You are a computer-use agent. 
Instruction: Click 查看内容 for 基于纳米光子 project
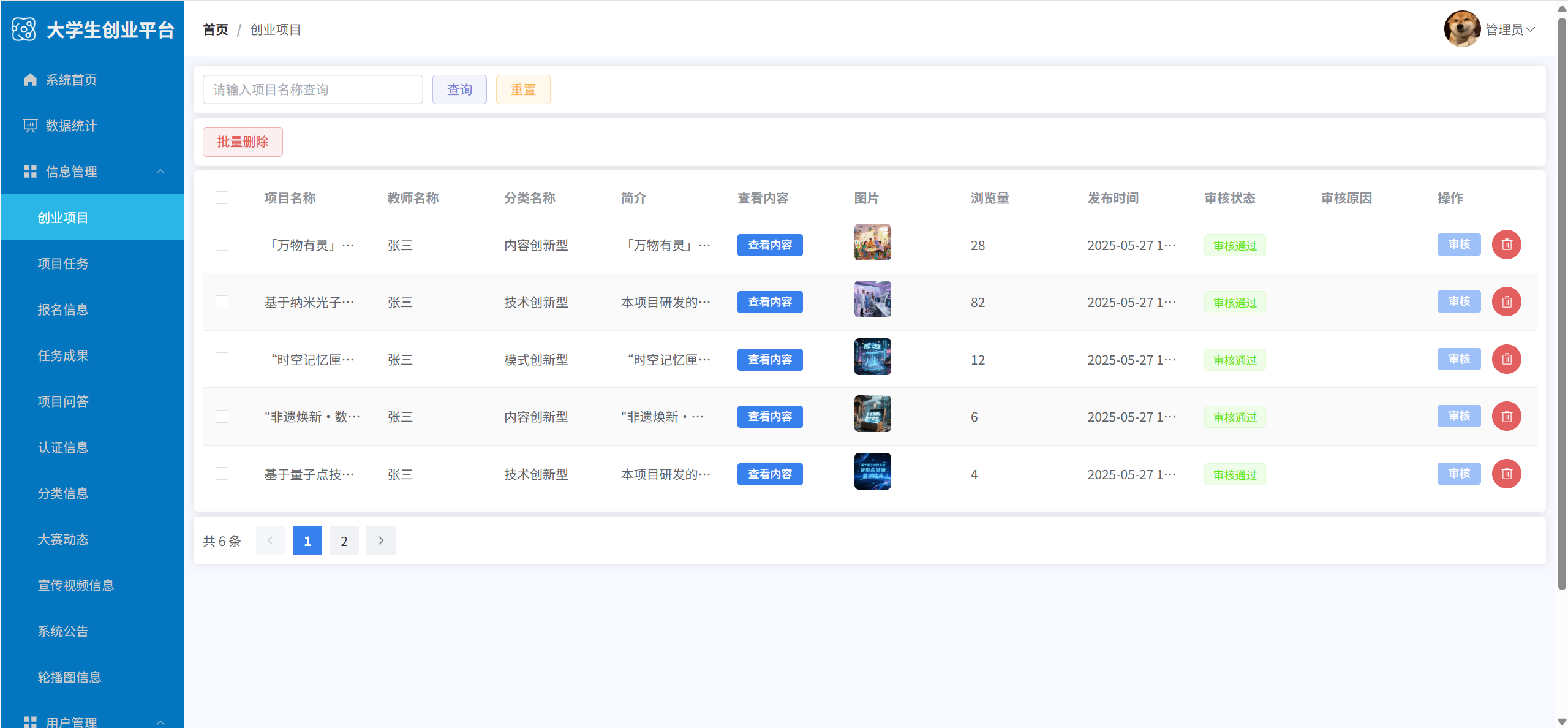click(769, 302)
